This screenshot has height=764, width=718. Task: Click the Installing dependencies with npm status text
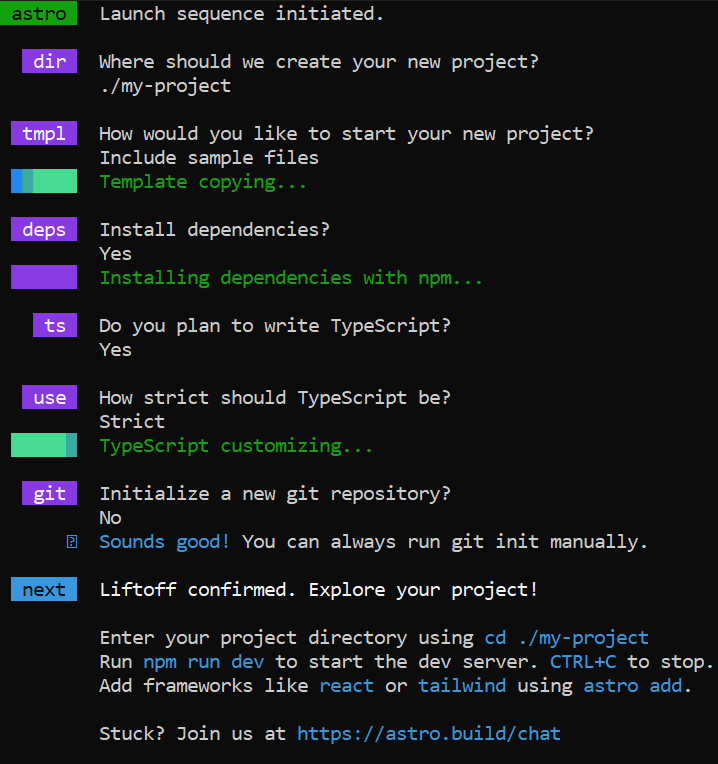pos(291,278)
